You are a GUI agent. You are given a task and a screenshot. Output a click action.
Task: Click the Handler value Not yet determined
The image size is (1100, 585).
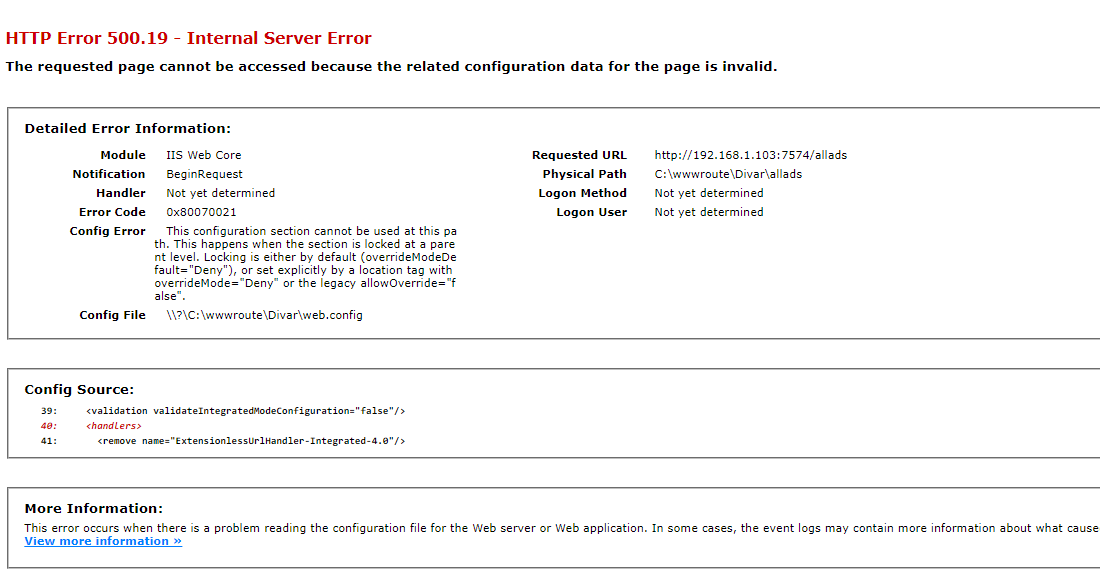tap(220, 193)
